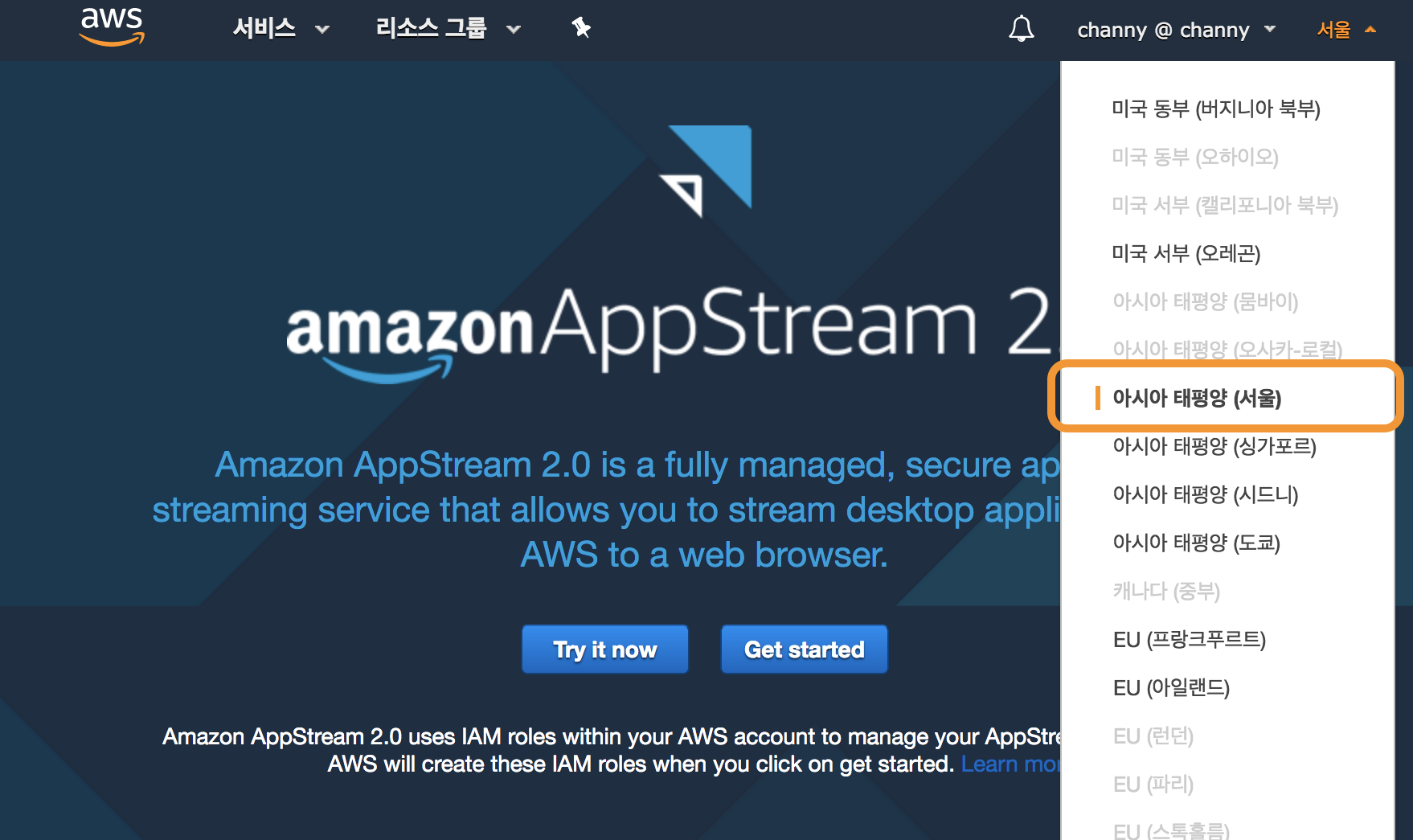Select region EU (파리)
The width and height of the screenshot is (1413, 840).
click(1153, 784)
